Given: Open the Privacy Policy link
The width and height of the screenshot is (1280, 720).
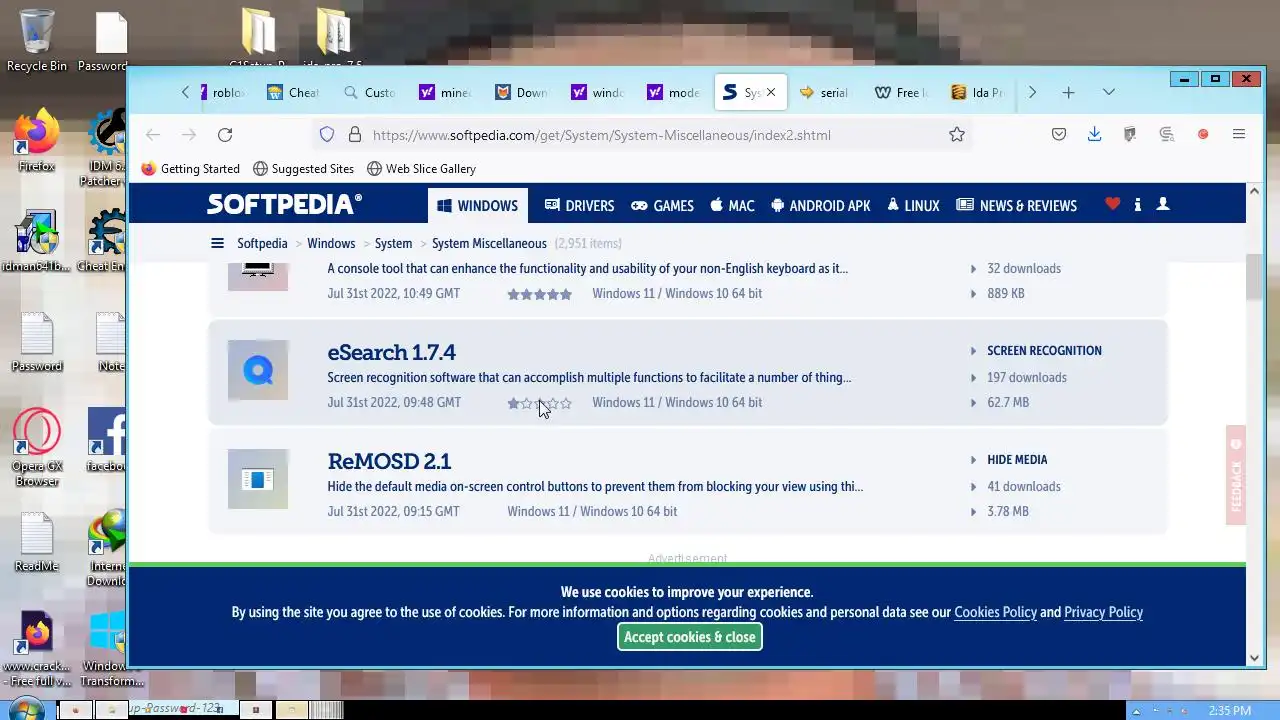Looking at the screenshot, I should [1103, 612].
